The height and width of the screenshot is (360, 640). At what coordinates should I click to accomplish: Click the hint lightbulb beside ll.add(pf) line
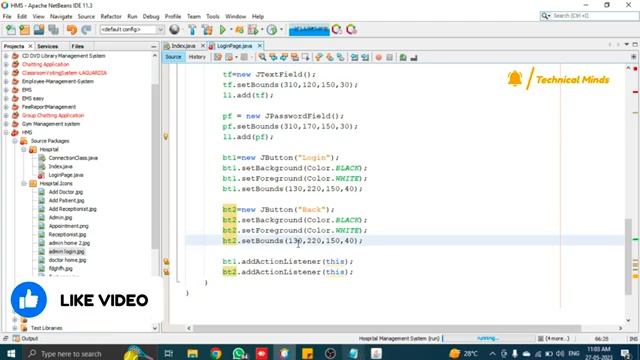coord(166,136)
